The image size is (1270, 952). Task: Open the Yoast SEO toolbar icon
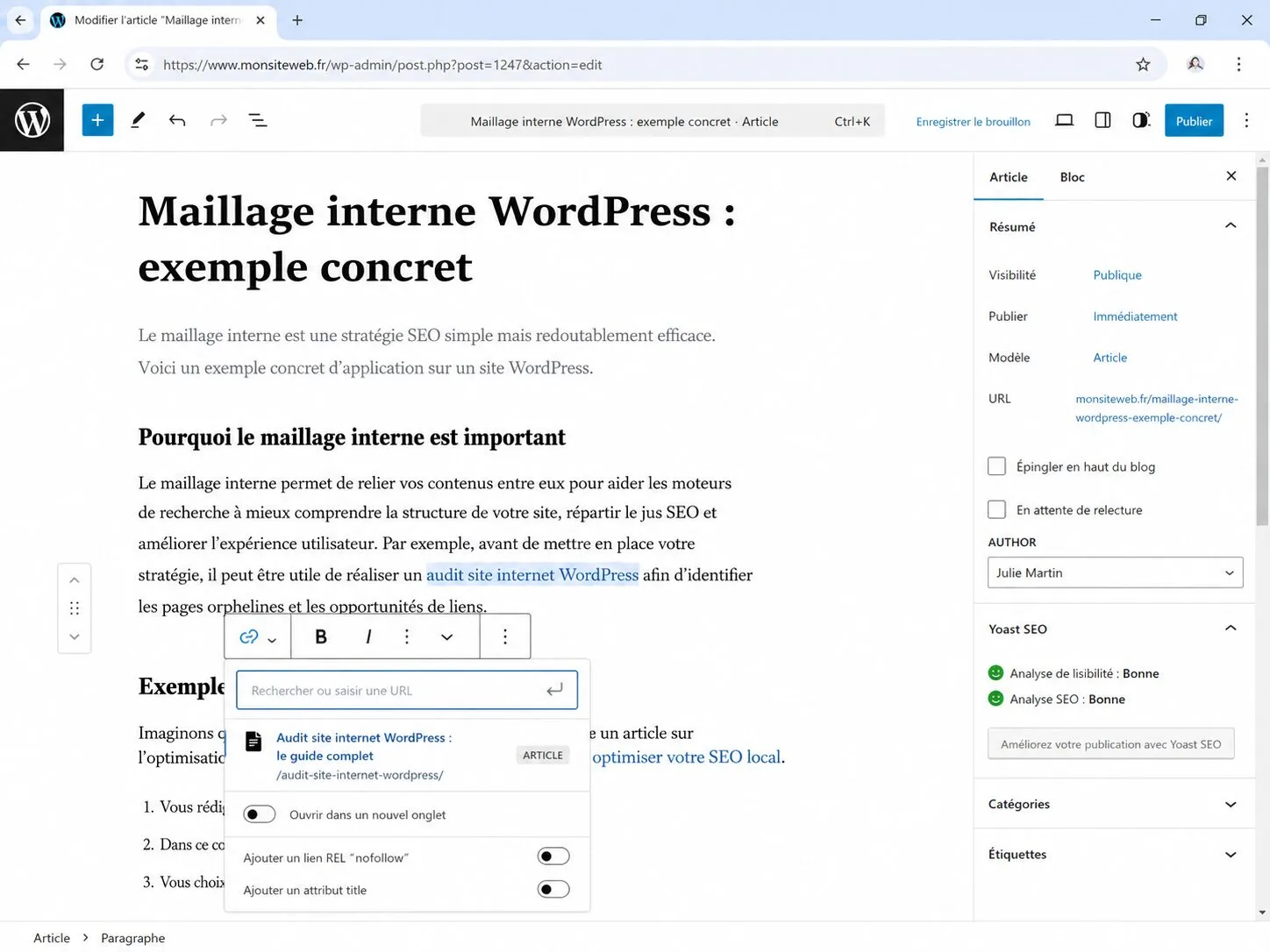[x=1141, y=121]
